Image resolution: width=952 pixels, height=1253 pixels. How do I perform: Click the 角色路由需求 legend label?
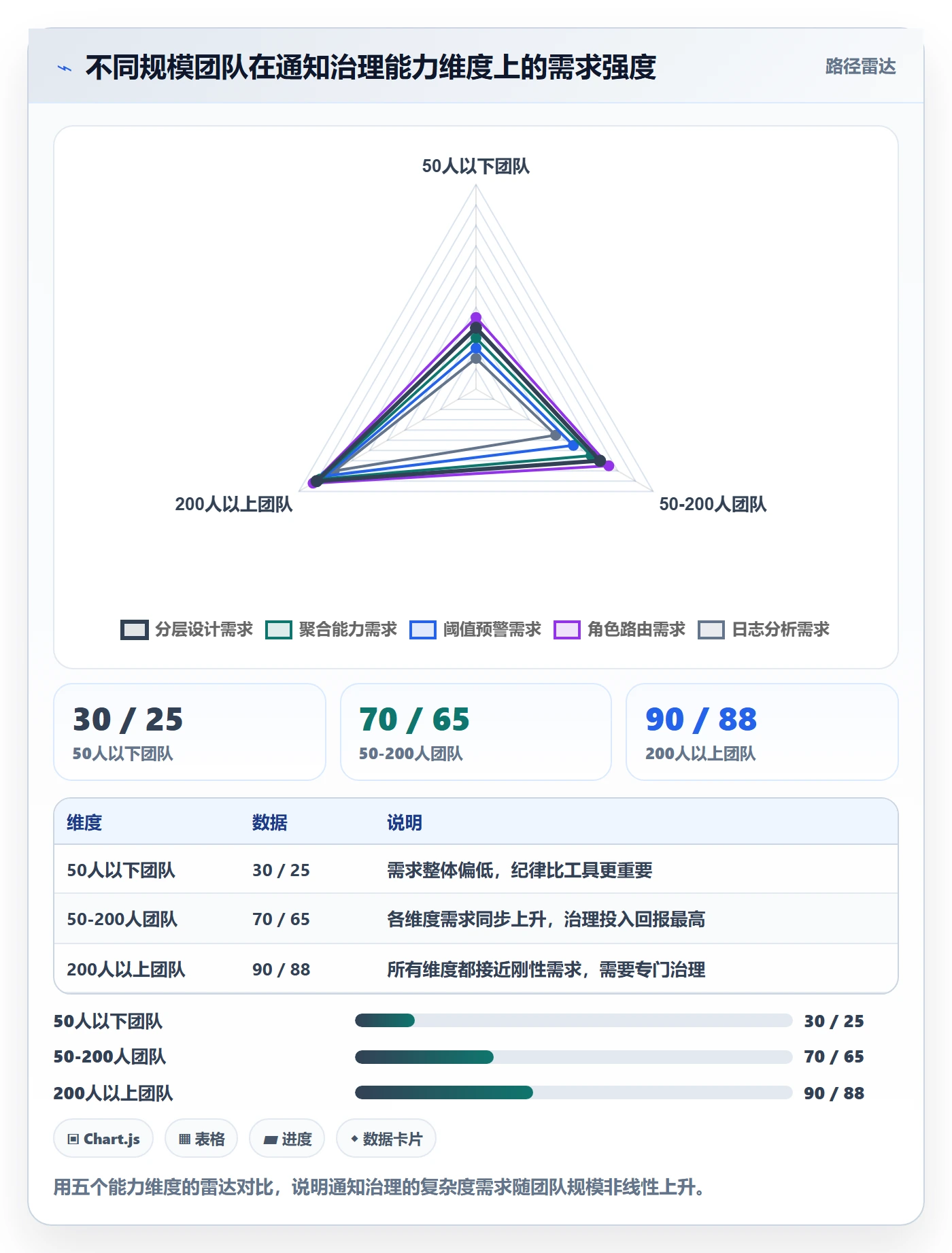click(x=636, y=629)
